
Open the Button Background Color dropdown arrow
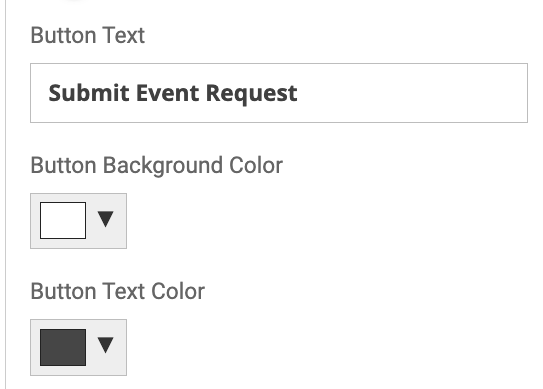coord(105,219)
